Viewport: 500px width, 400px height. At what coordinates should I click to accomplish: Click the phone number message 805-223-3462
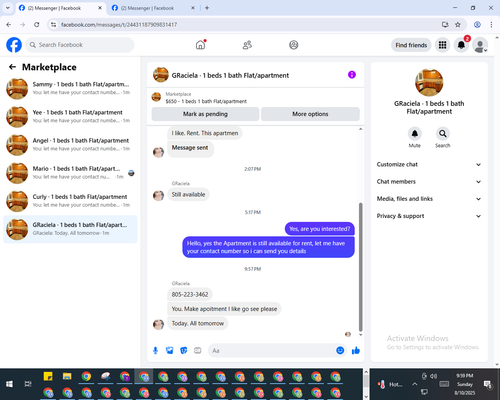[x=190, y=294]
